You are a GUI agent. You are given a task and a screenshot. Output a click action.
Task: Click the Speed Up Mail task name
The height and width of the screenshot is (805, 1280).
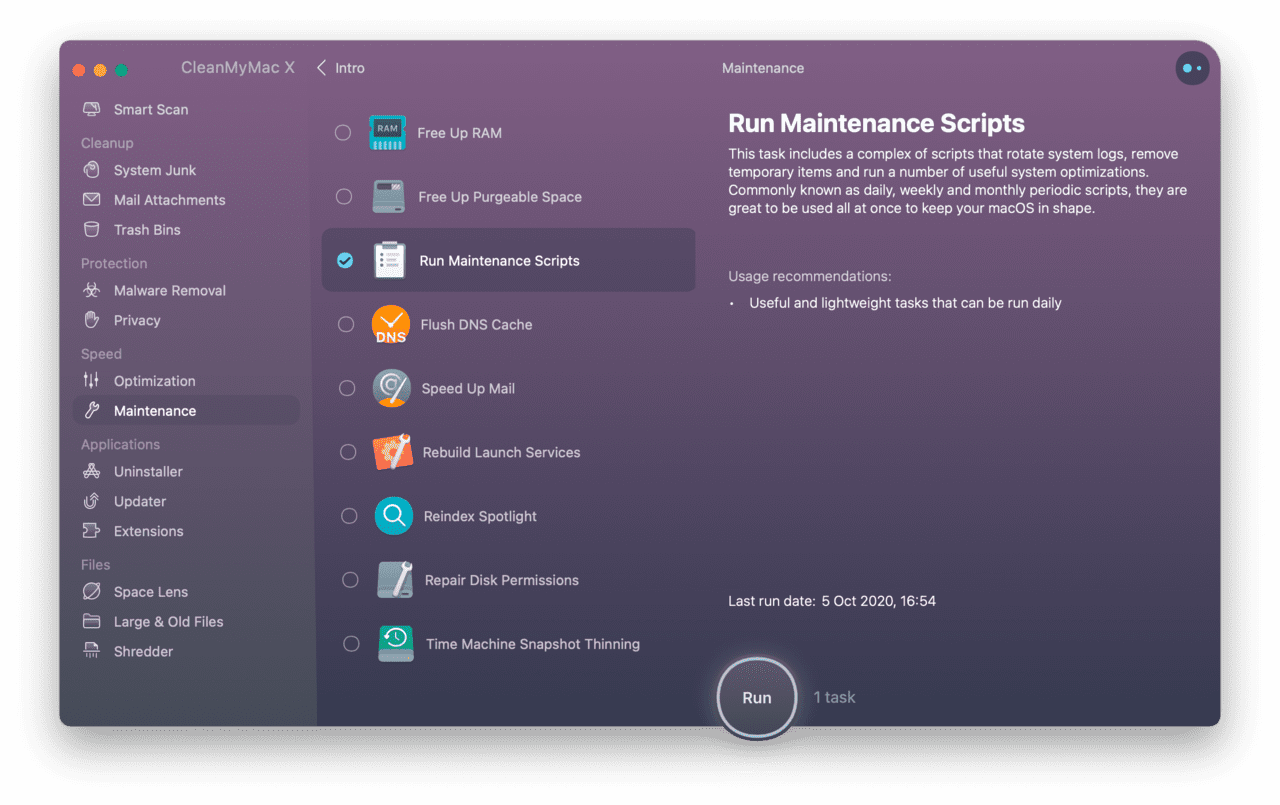[469, 388]
